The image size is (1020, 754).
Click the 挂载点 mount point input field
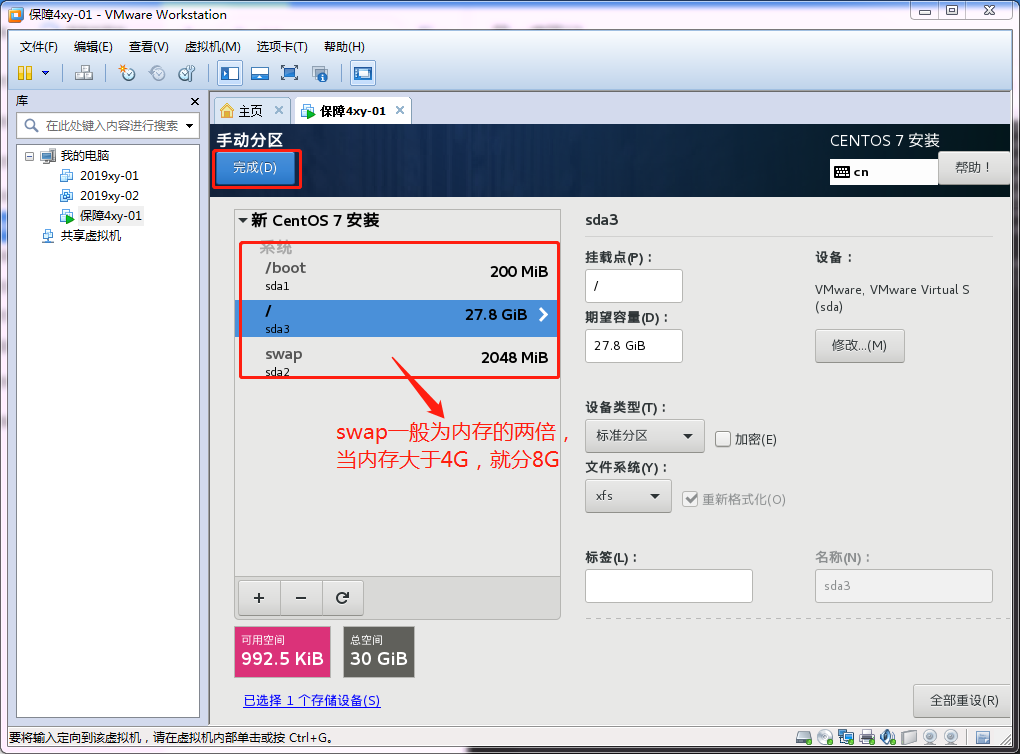634,286
